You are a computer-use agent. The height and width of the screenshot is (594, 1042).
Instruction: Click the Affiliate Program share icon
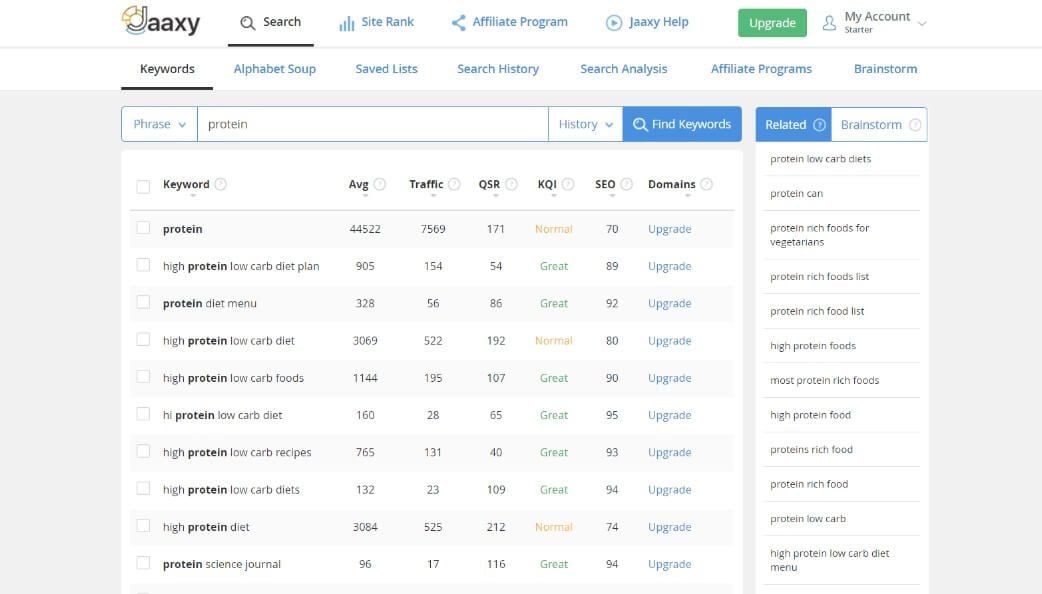(x=459, y=23)
